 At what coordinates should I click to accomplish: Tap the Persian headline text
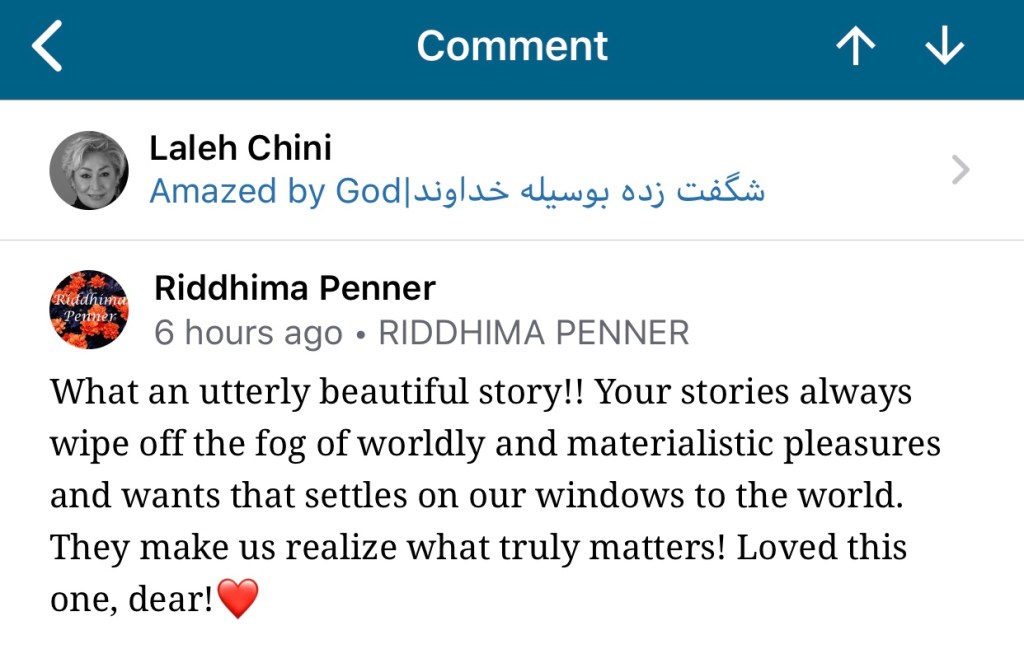point(591,191)
